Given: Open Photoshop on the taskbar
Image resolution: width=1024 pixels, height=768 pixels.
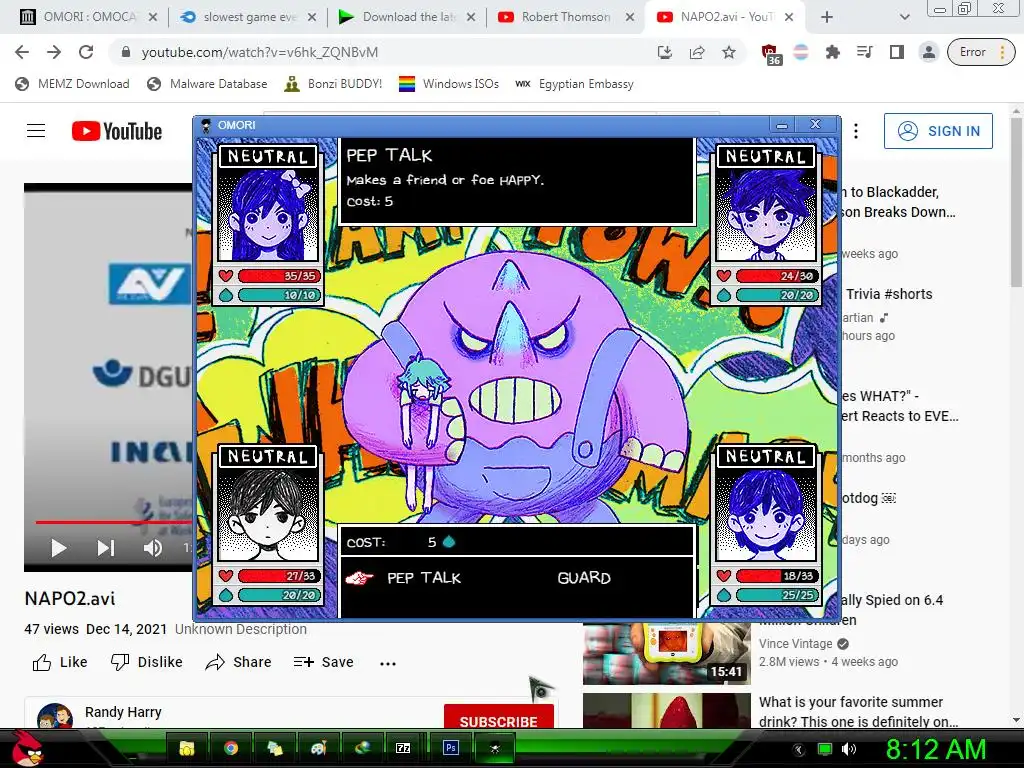Looking at the screenshot, I should pos(451,748).
